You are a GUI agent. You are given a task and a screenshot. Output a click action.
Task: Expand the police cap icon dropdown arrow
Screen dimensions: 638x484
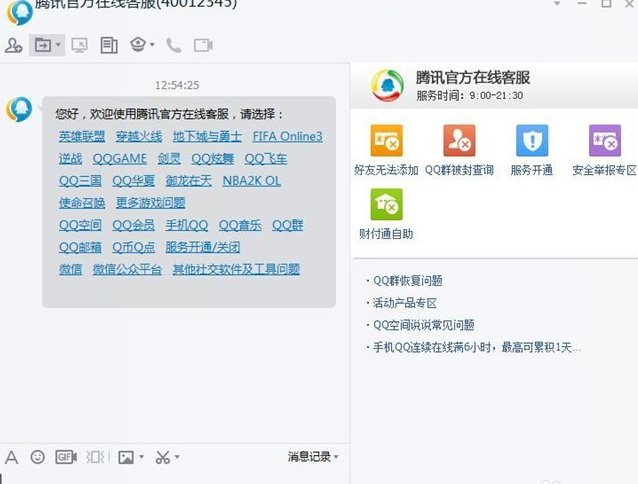pos(153,44)
